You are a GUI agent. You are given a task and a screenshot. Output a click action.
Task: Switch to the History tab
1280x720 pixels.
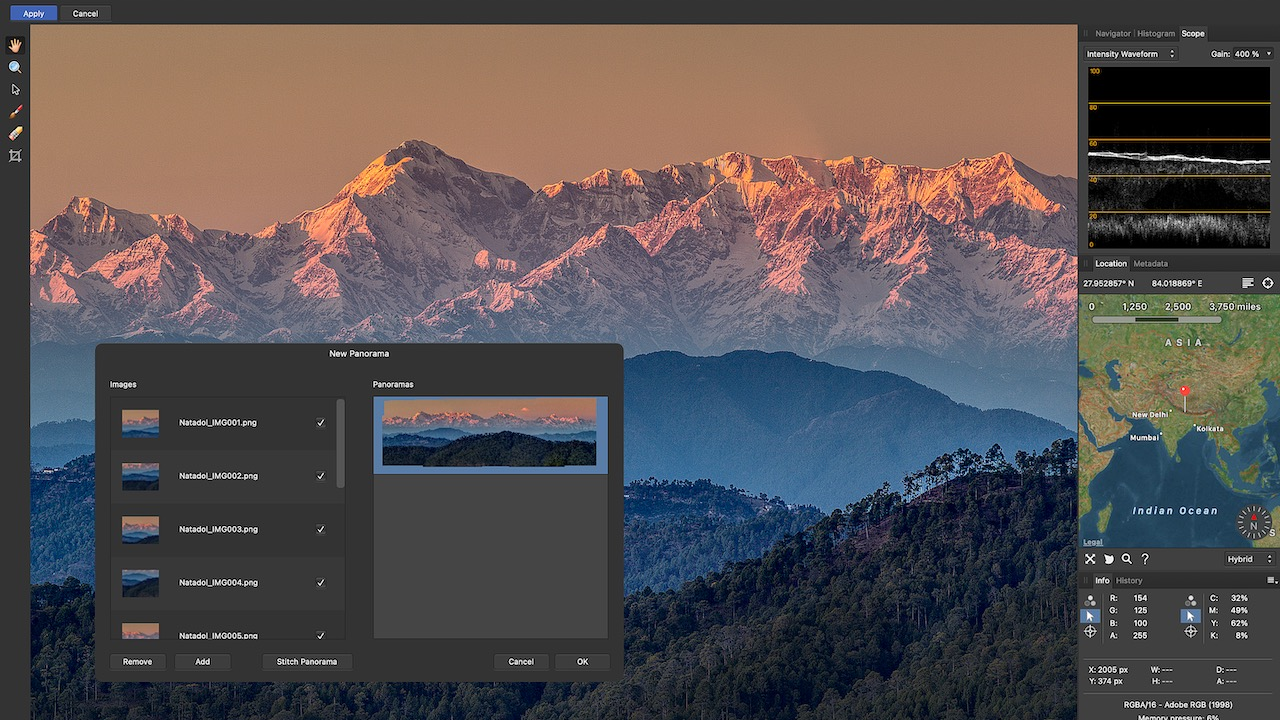pyautogui.click(x=1129, y=580)
